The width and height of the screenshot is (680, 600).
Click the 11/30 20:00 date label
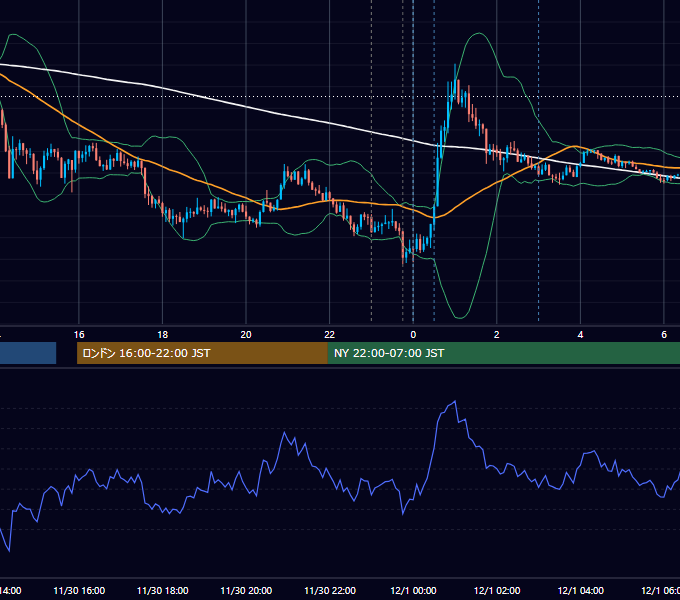tap(246, 590)
